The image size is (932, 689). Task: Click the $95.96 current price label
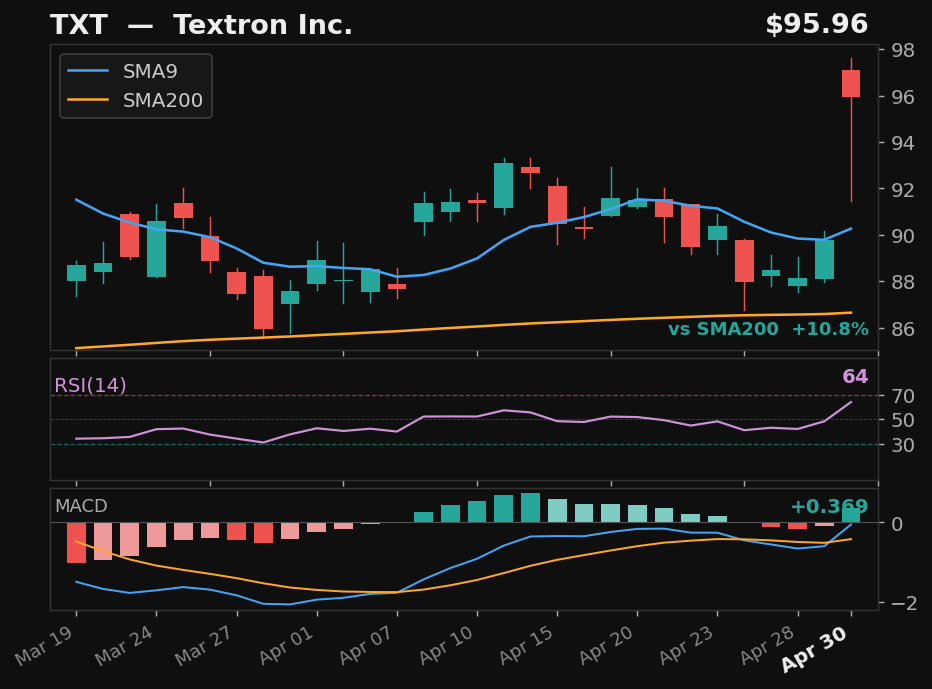817,24
